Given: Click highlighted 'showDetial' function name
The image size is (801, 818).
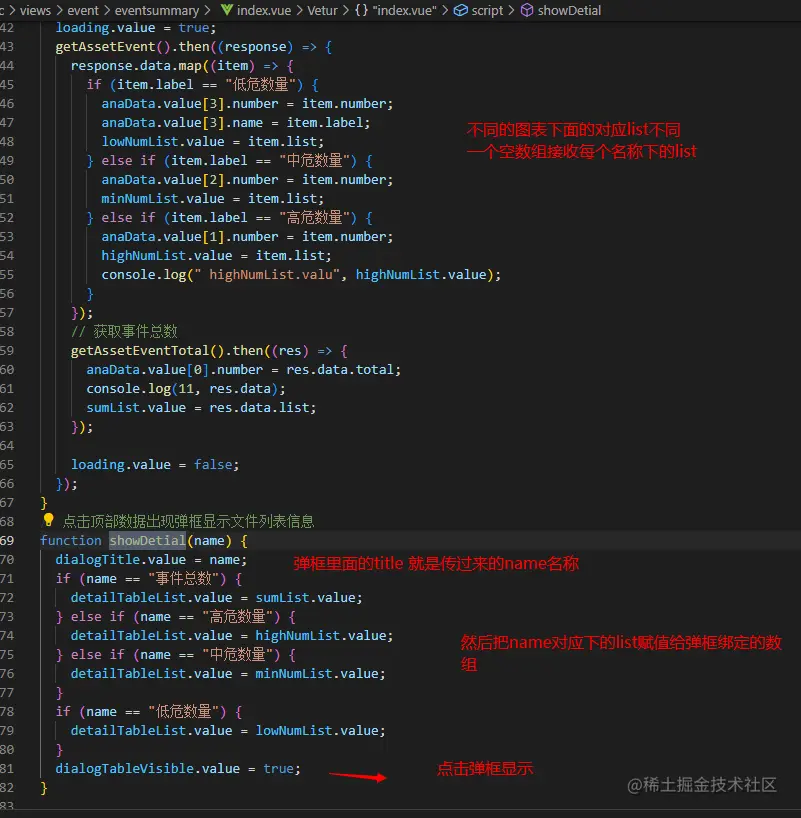Looking at the screenshot, I should click(x=147, y=540).
